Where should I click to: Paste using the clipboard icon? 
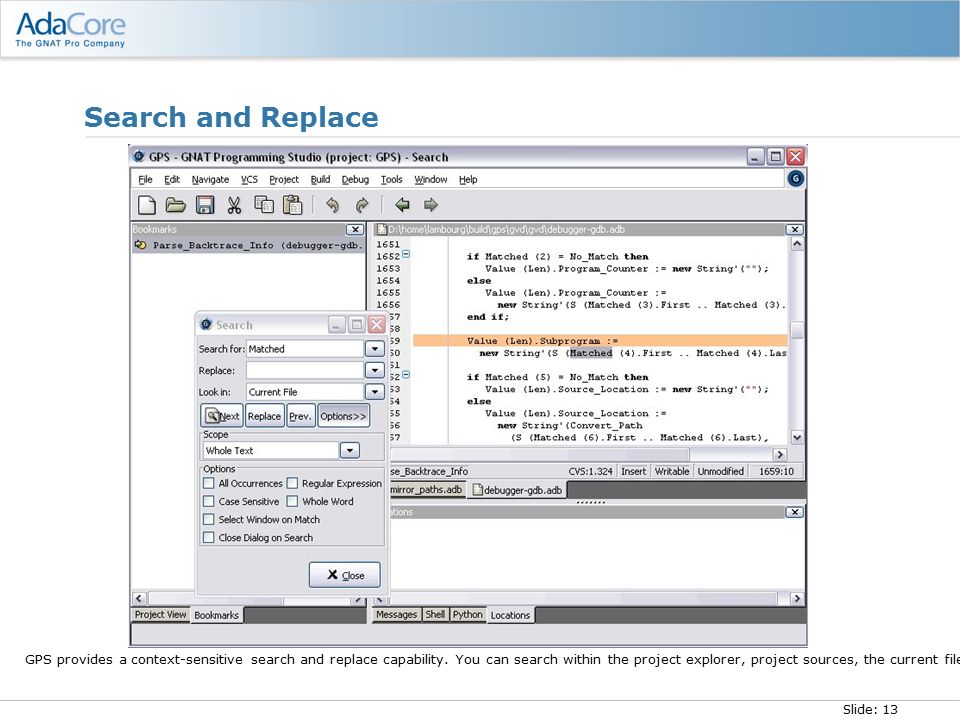293,205
